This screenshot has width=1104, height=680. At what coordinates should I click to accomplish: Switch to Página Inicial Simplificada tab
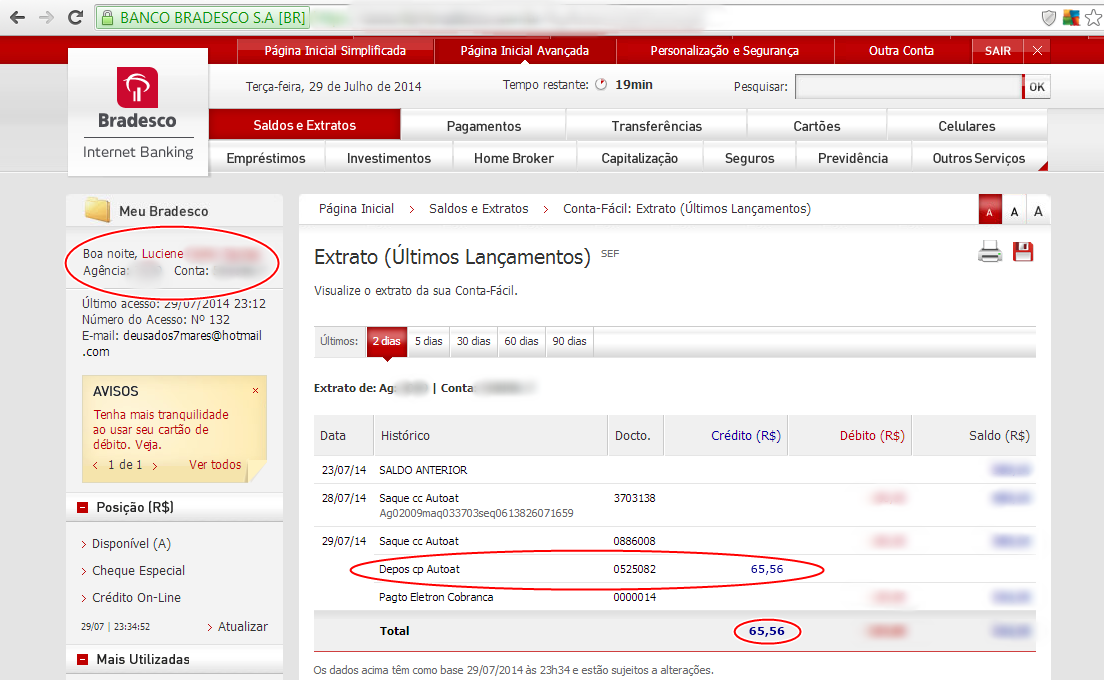click(335, 51)
